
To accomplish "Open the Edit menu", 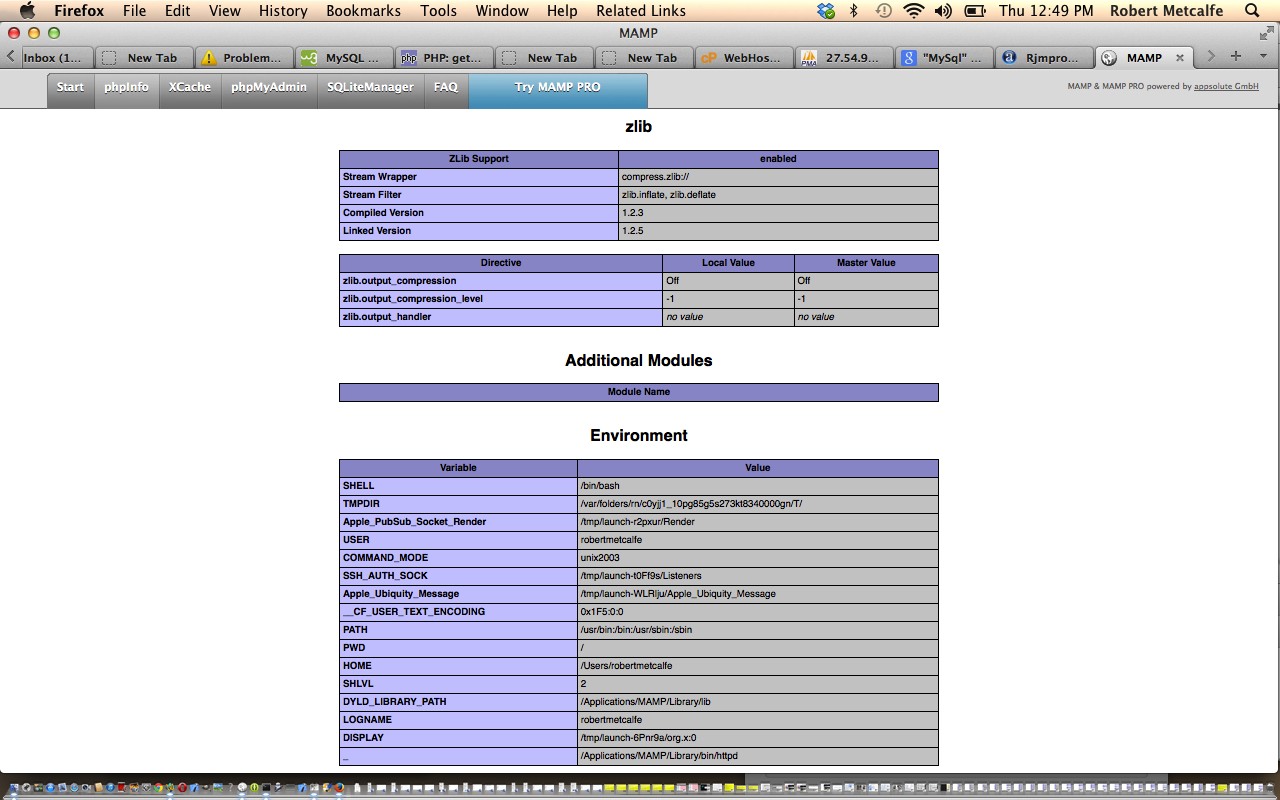I will (178, 11).
